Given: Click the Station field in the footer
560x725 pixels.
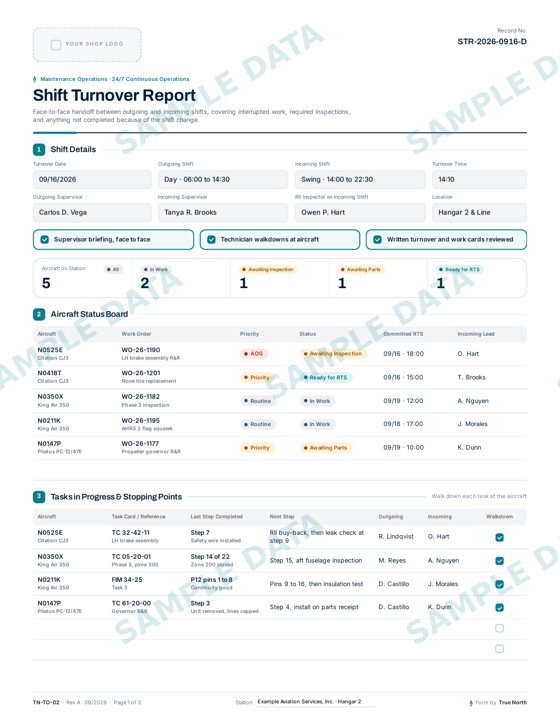Looking at the screenshot, I should pyautogui.click(x=315, y=702).
